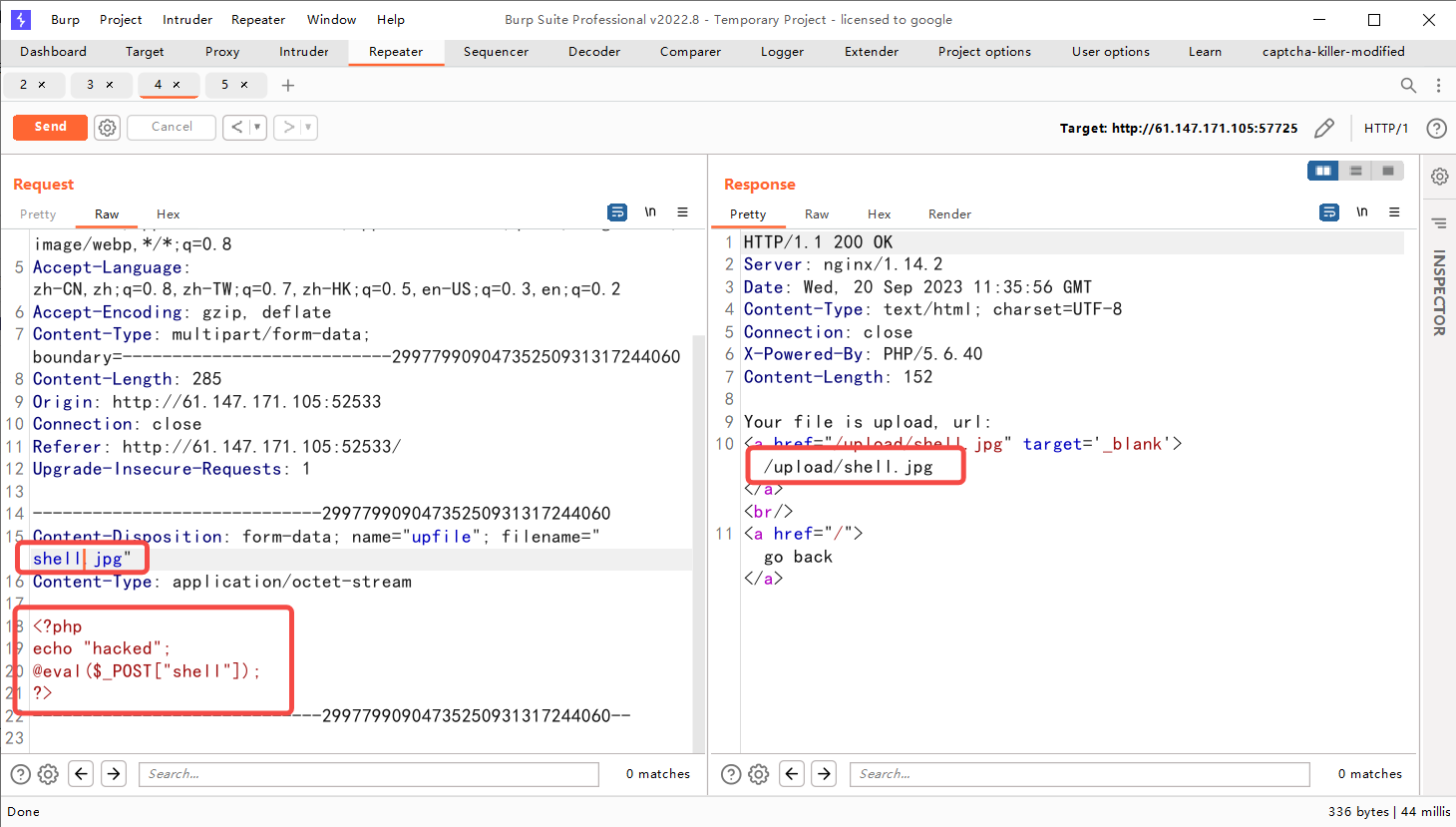Screen dimensions: 1456x827
Task: Open the Logger tab
Action: 782,52
